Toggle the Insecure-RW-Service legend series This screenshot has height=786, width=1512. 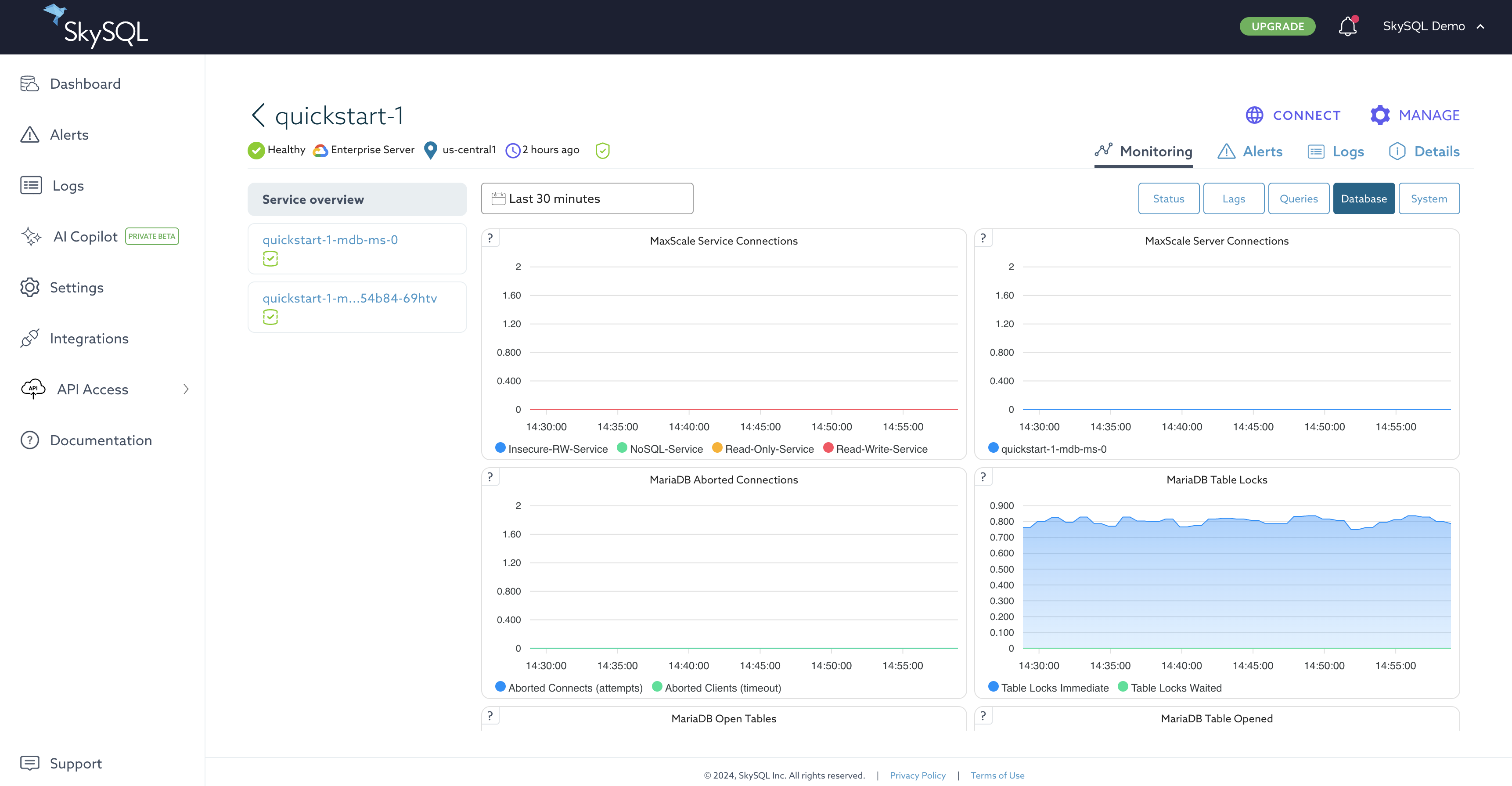pyautogui.click(x=552, y=448)
